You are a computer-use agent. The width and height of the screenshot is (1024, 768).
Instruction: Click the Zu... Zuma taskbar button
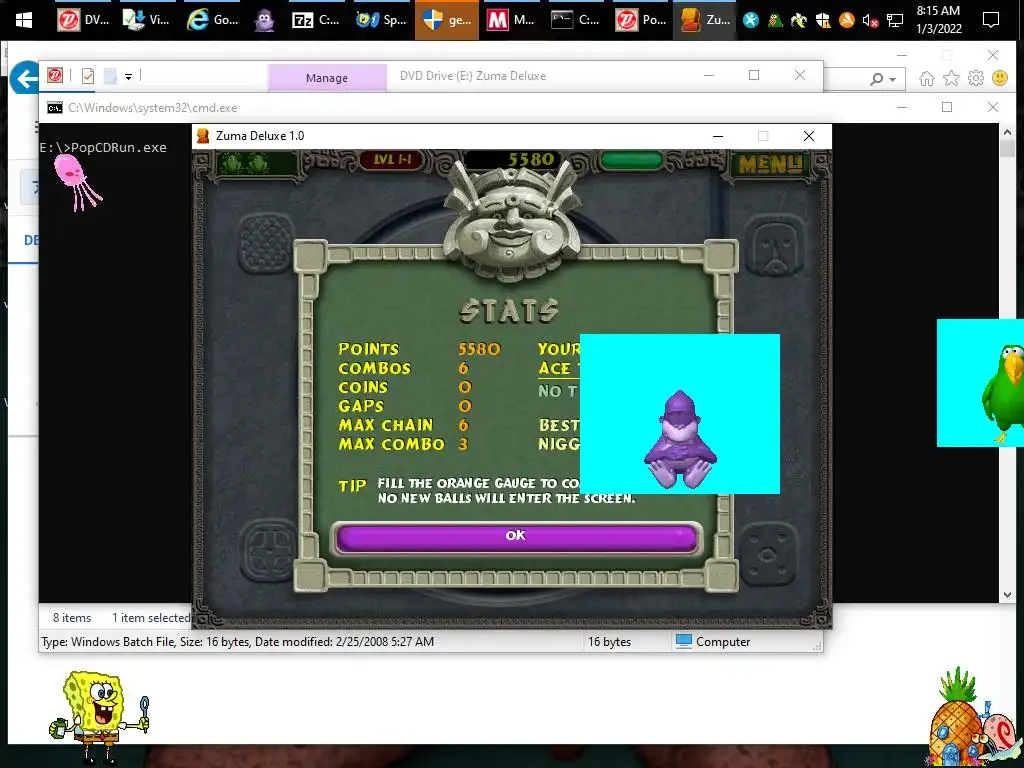point(705,20)
